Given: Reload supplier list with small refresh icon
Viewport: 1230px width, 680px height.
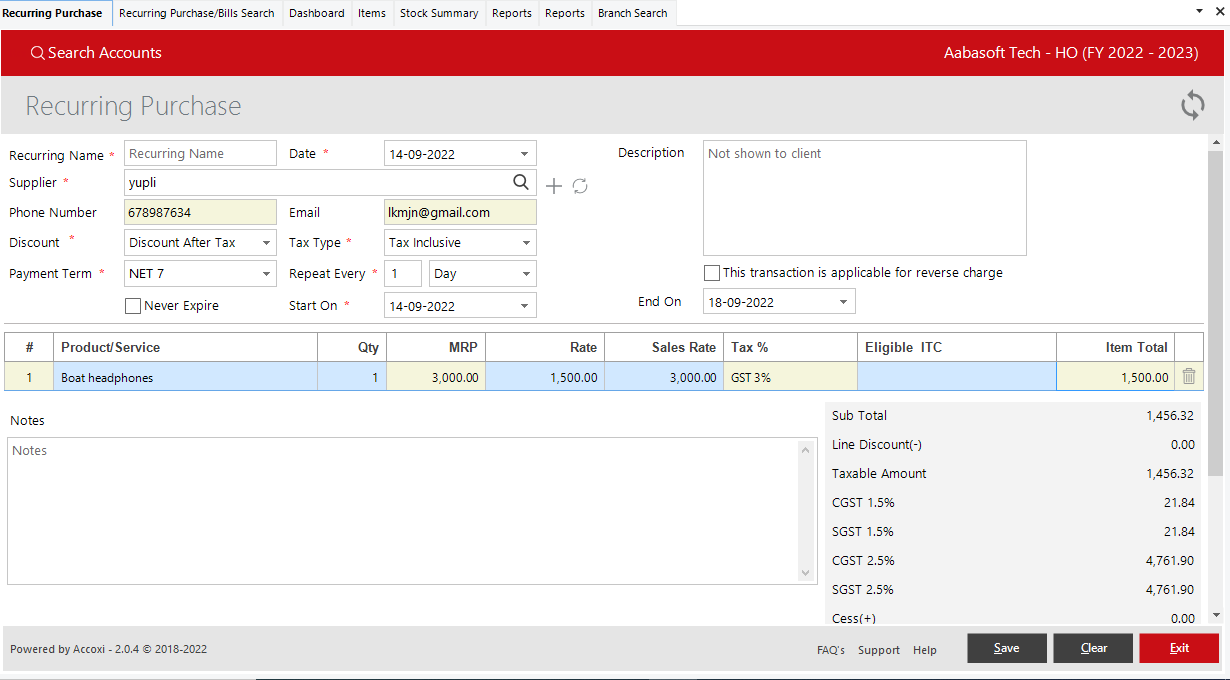Looking at the screenshot, I should [580, 186].
